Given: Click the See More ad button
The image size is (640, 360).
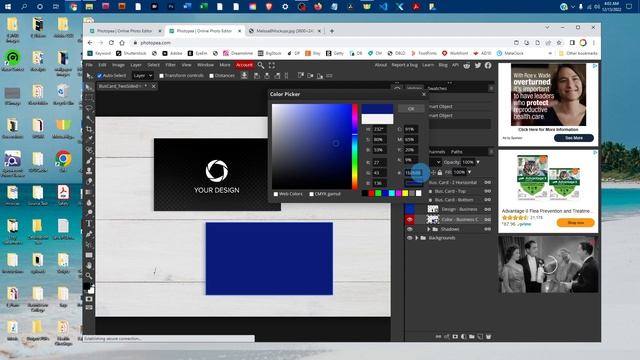Looking at the screenshot, I should (573, 138).
